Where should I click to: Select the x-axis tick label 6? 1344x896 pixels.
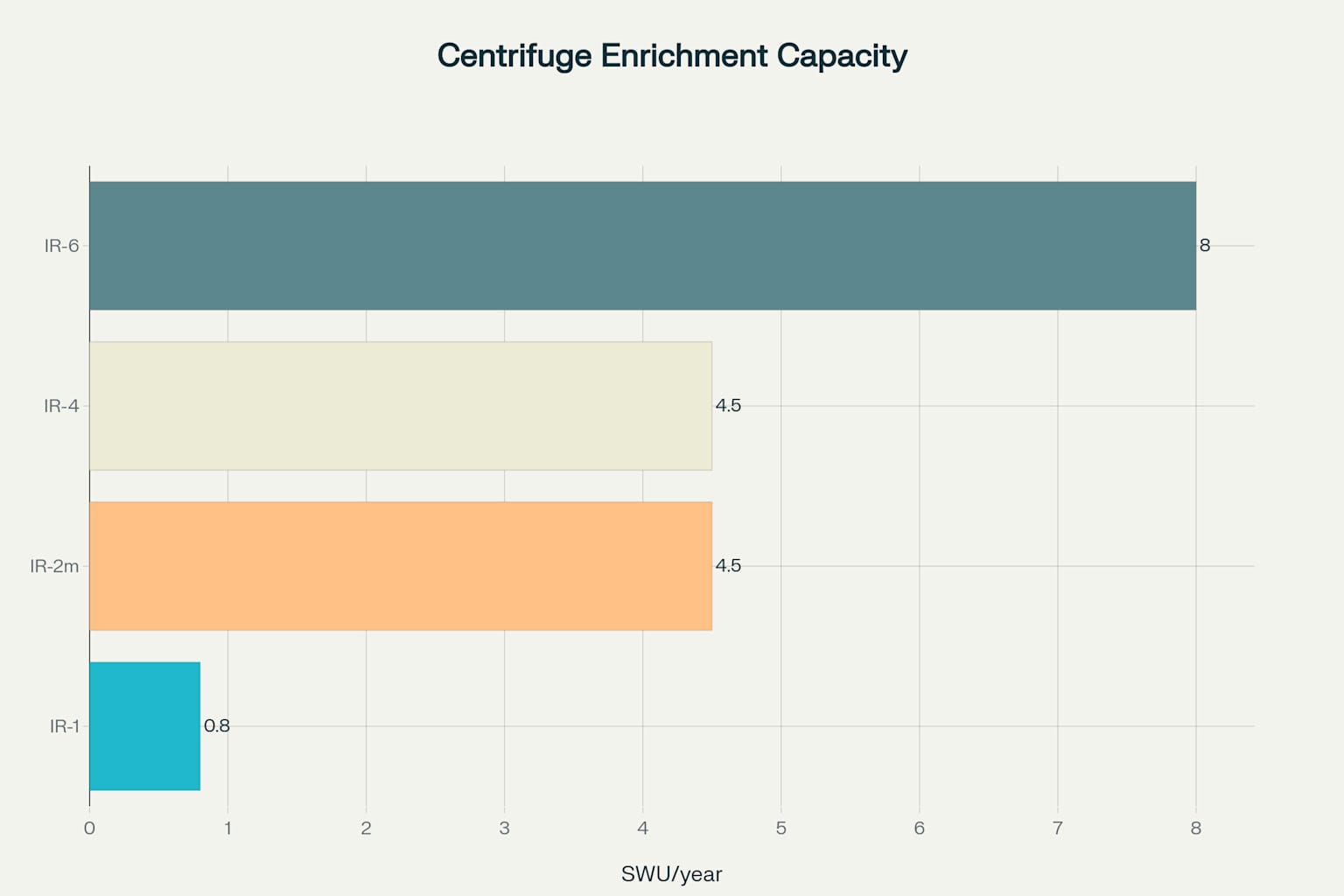pos(919,829)
